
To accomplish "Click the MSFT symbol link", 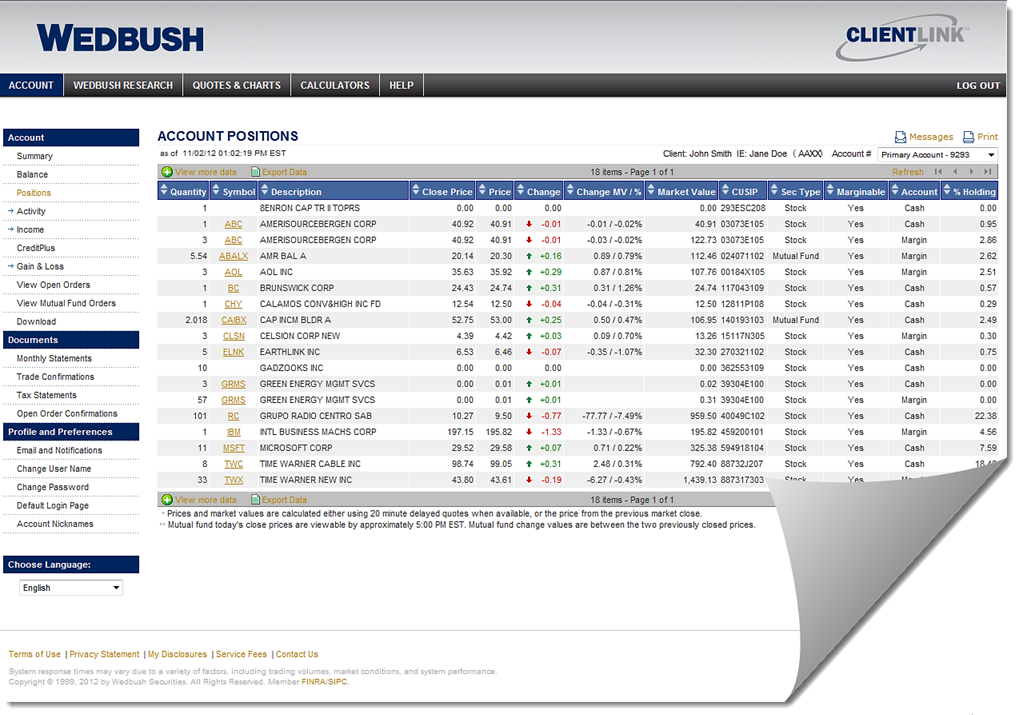I will tap(233, 448).
